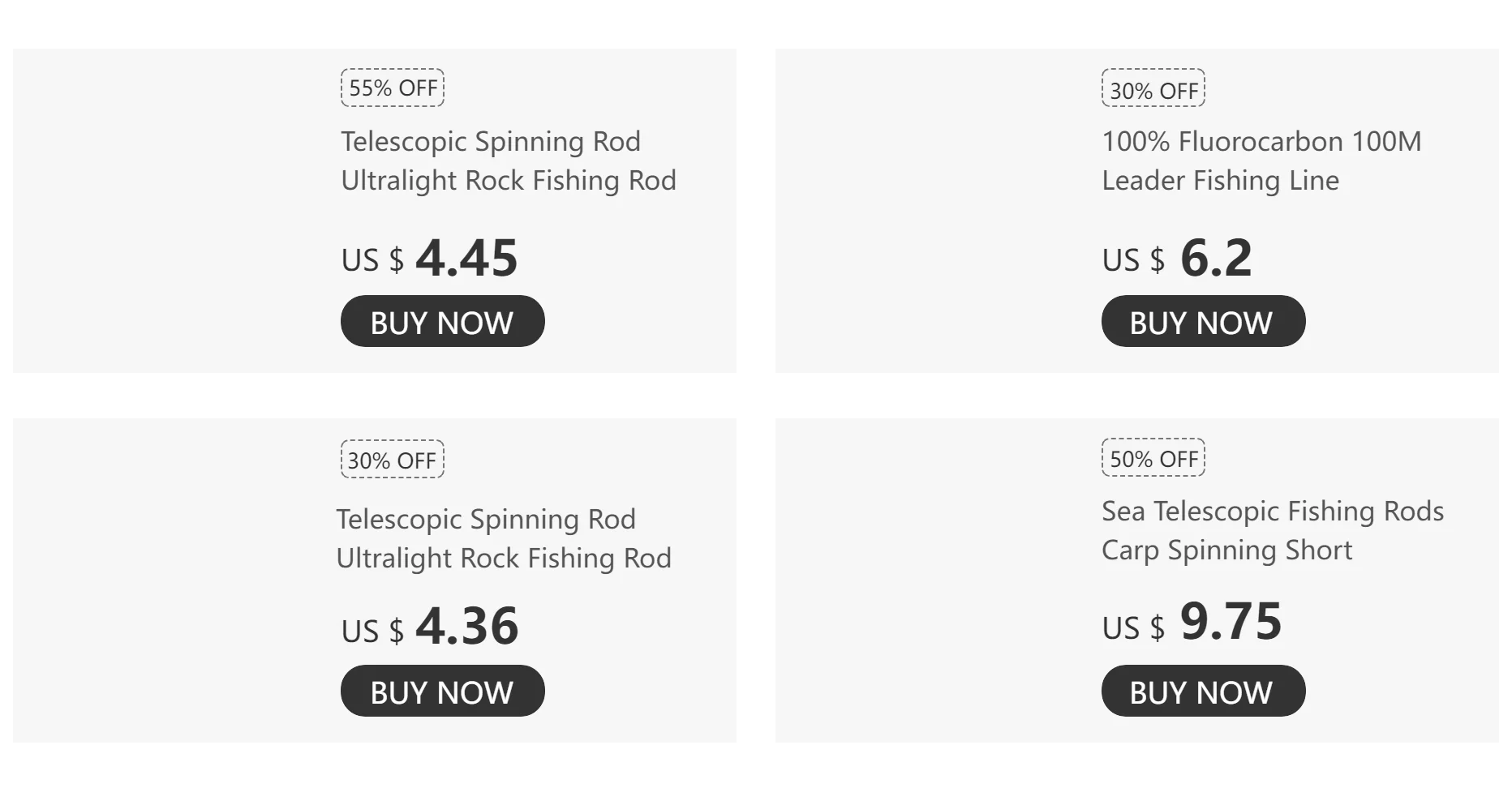The height and width of the screenshot is (788, 1512).
Task: Click the 50% OFF discount badge
Action: click(x=1153, y=458)
